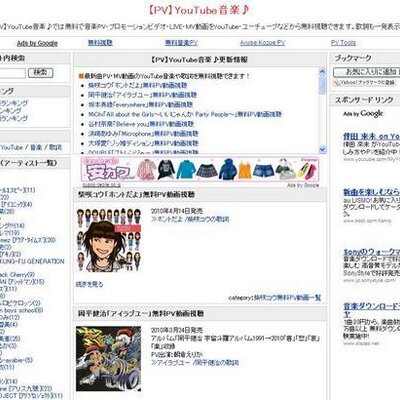Click the Yahoo!ブックマークに登録 icon button
400x400 pixels.
point(364,82)
